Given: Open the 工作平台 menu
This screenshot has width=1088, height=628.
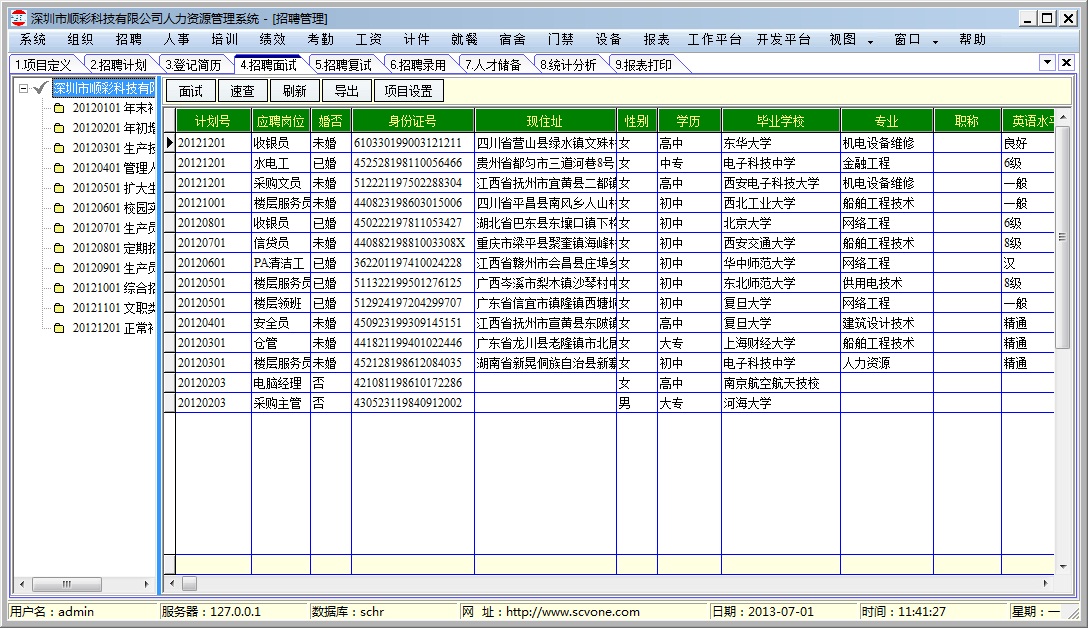Looking at the screenshot, I should pyautogui.click(x=715, y=40).
